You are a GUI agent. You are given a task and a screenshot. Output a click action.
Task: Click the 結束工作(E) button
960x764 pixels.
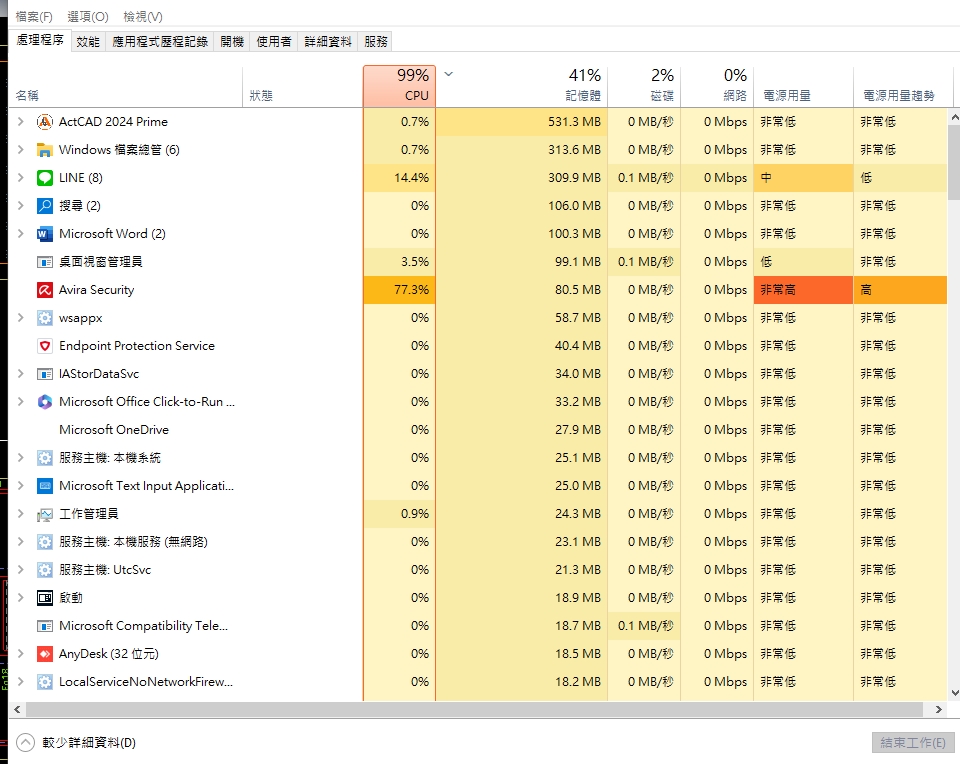coord(913,743)
